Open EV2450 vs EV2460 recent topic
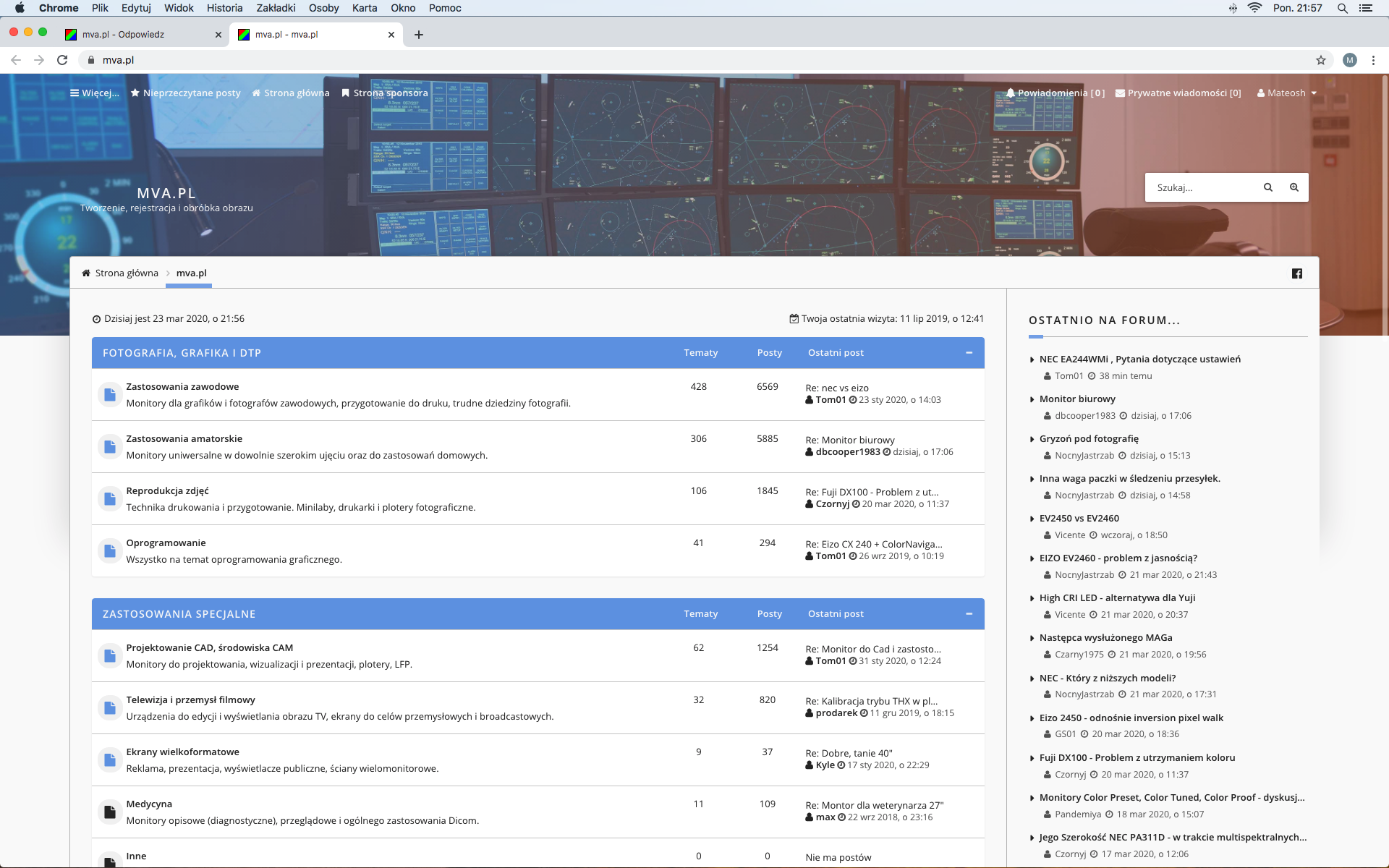 pyautogui.click(x=1079, y=518)
